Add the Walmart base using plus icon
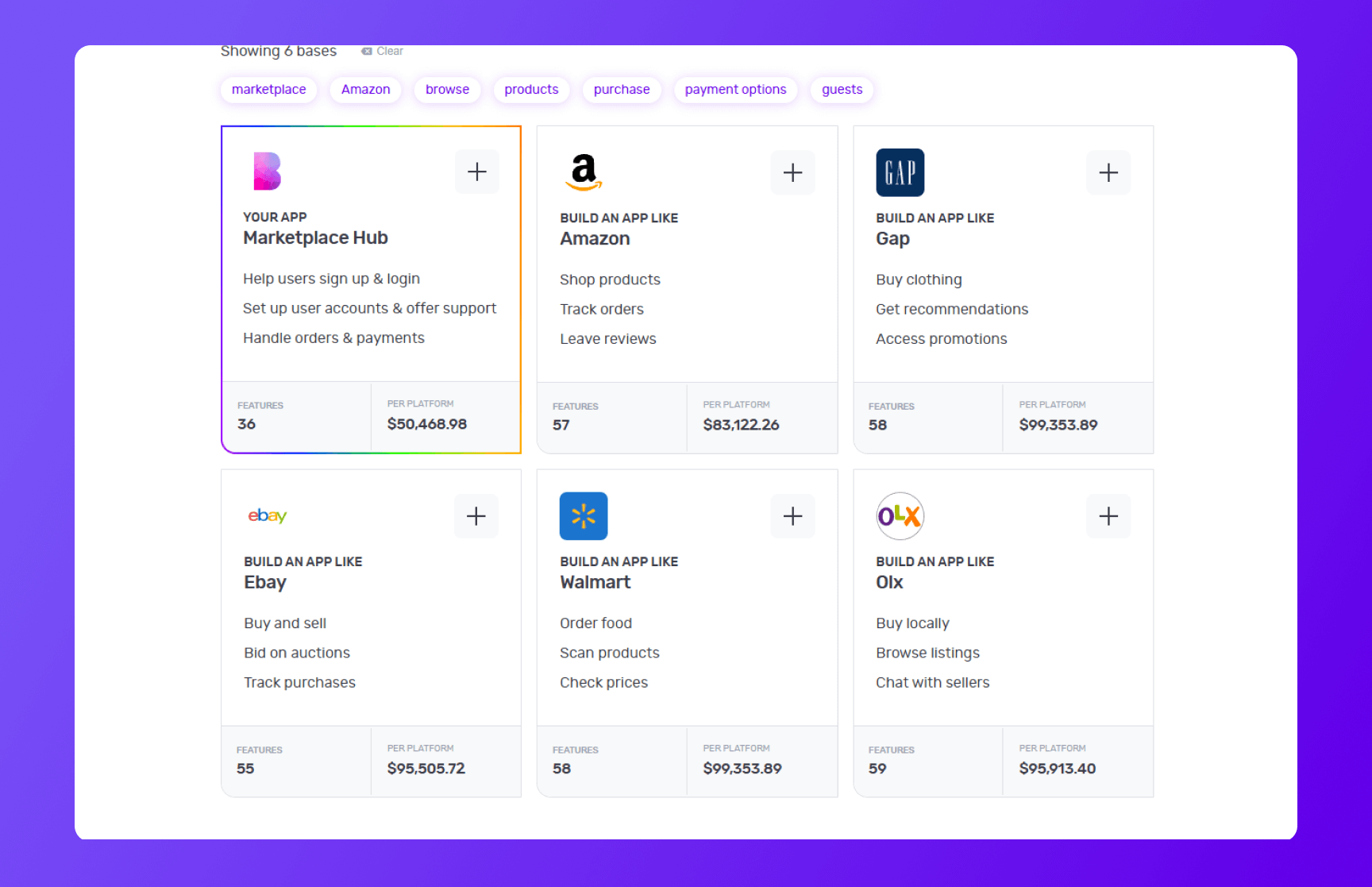The height and width of the screenshot is (887, 1372). (x=792, y=516)
